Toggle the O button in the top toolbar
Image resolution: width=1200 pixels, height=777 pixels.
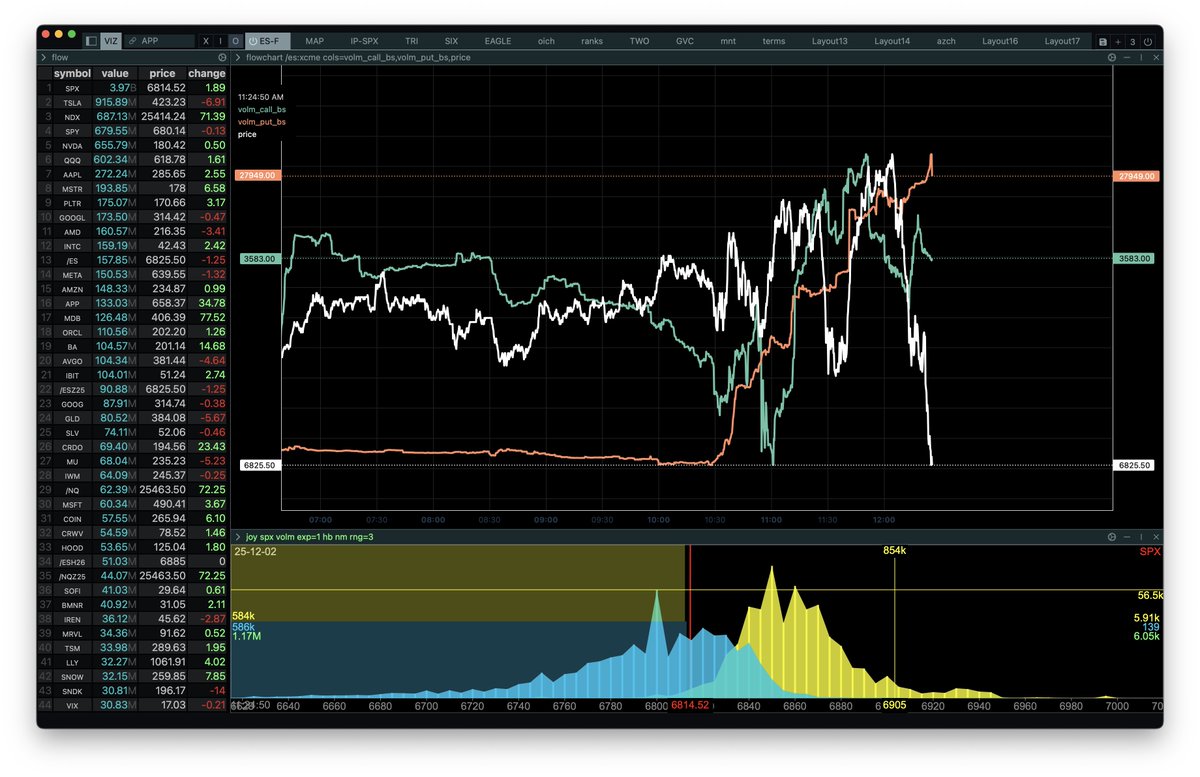coord(236,41)
